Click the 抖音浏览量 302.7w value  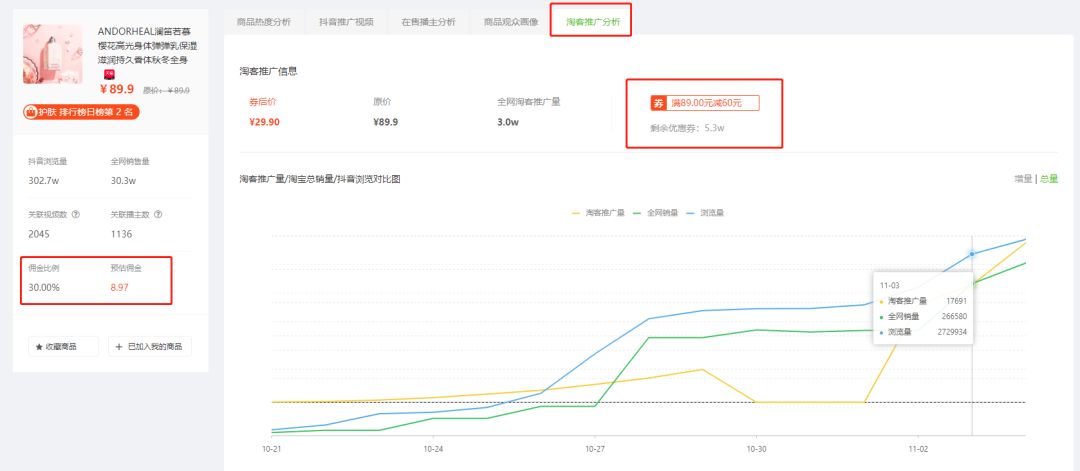pyautogui.click(x=43, y=180)
